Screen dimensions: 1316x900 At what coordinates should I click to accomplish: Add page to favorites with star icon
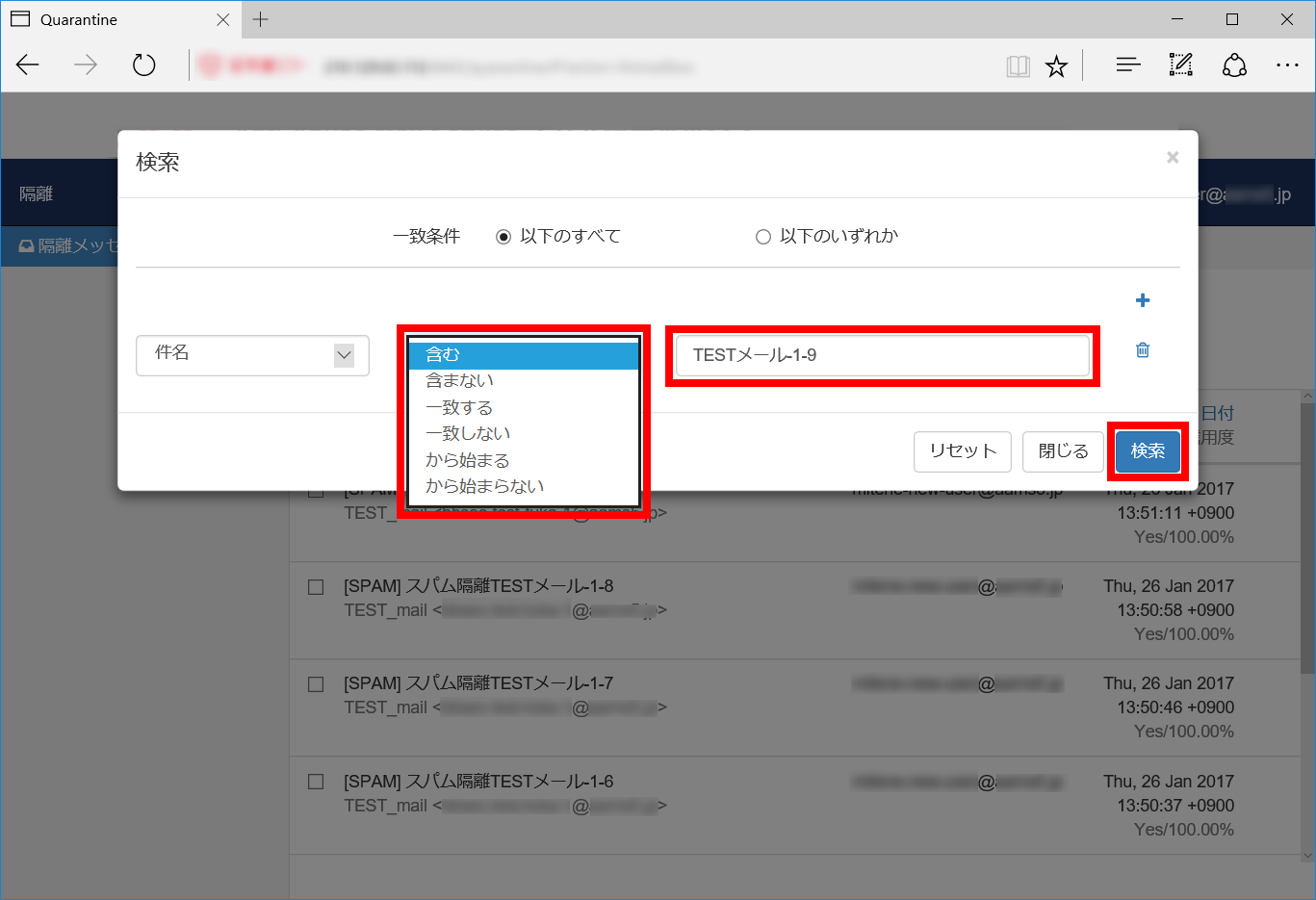[1057, 65]
